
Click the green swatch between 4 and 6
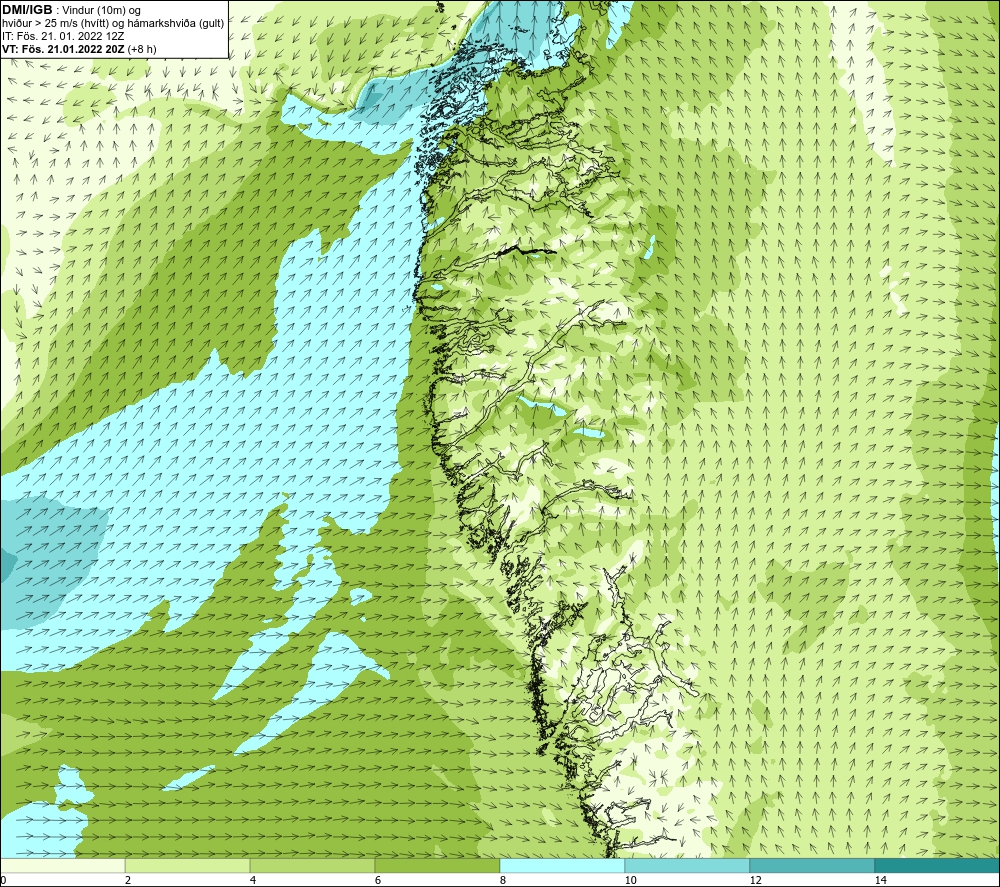[x=312, y=865]
